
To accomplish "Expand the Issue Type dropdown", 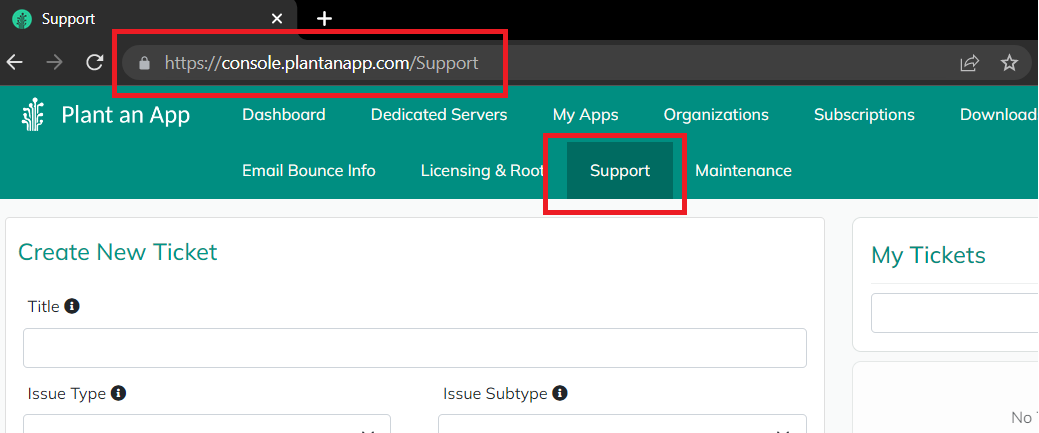I will click(207, 424).
